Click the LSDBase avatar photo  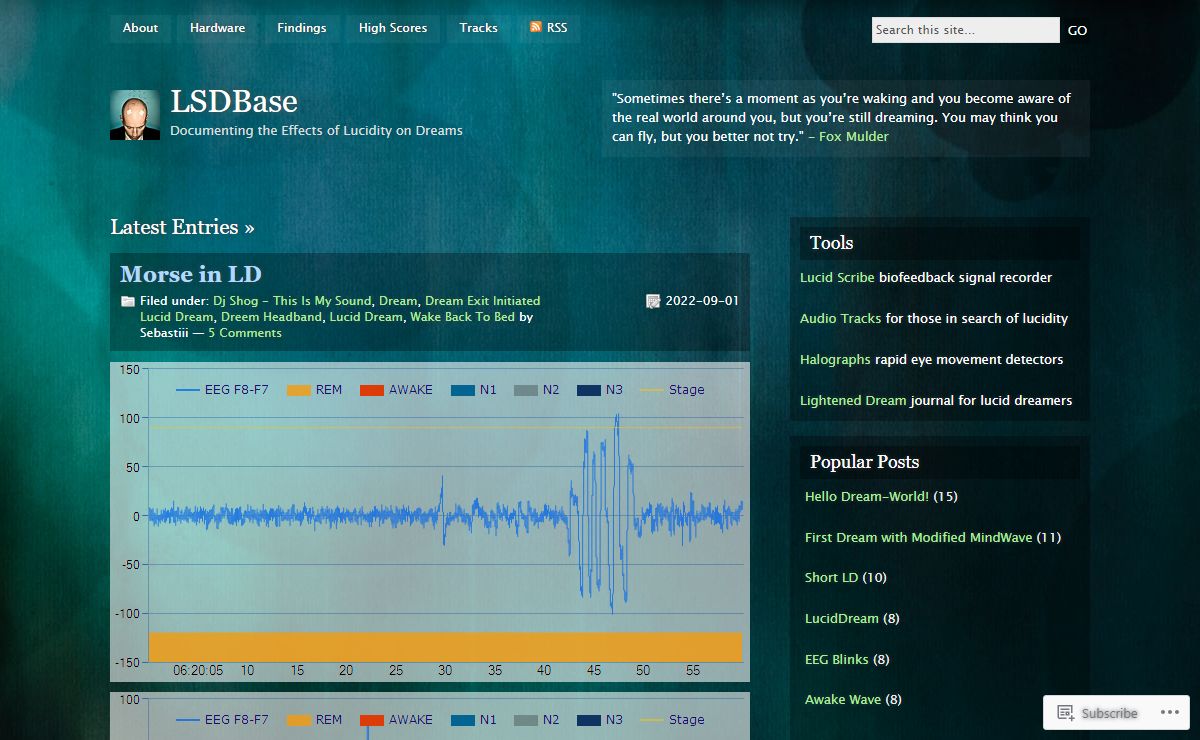coord(135,115)
